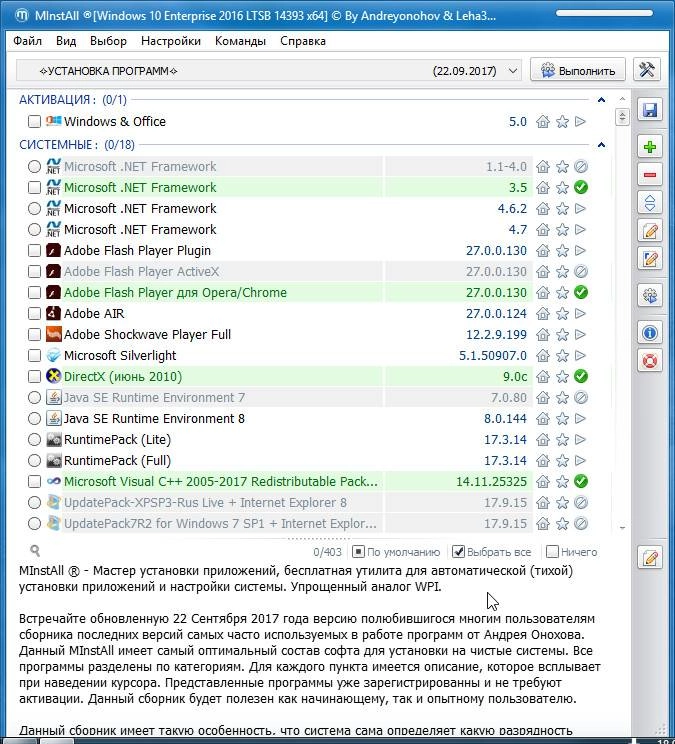Screen dimensions: 675x744
Task: Click the 0/403 counter text
Action: click(327, 552)
